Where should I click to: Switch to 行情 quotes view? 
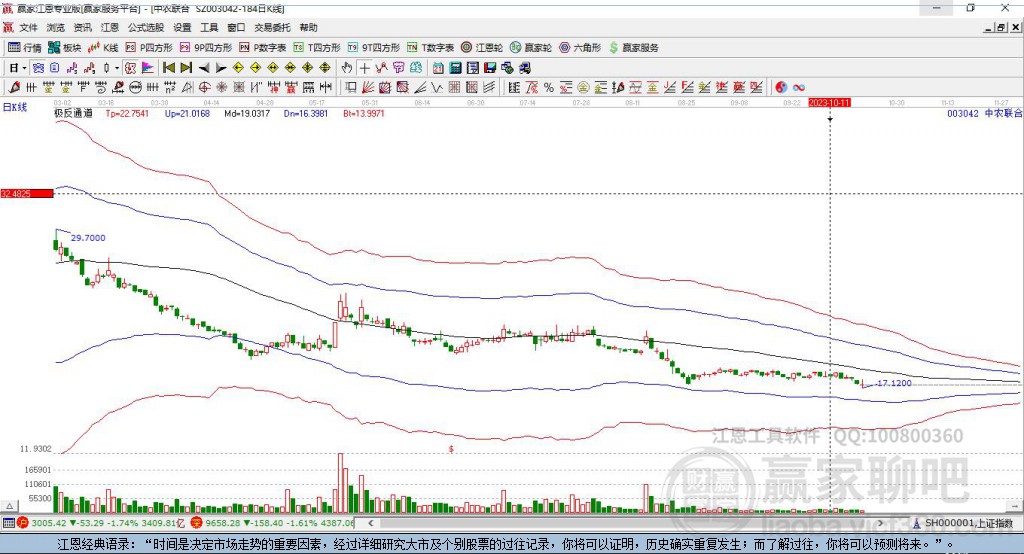[25, 48]
